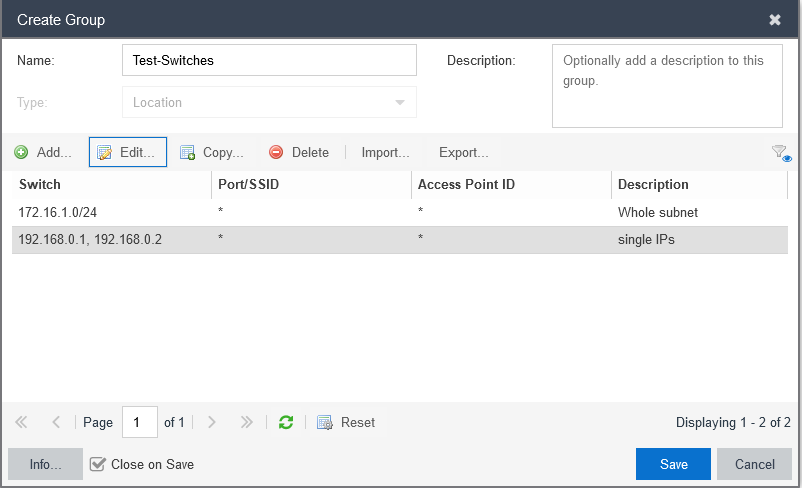Click the Copy entry icon
Image resolution: width=802 pixels, height=488 pixels.
click(x=187, y=152)
